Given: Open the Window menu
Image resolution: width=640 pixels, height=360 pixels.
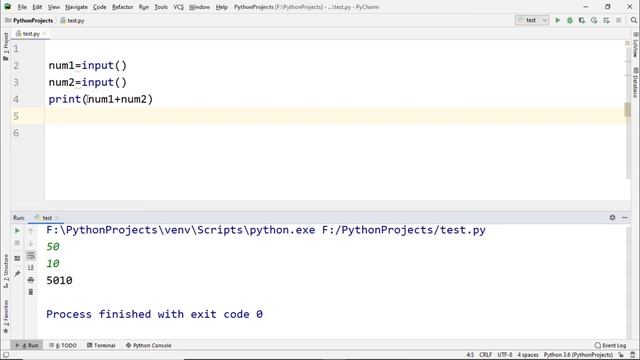Looking at the screenshot, I should point(199,7).
